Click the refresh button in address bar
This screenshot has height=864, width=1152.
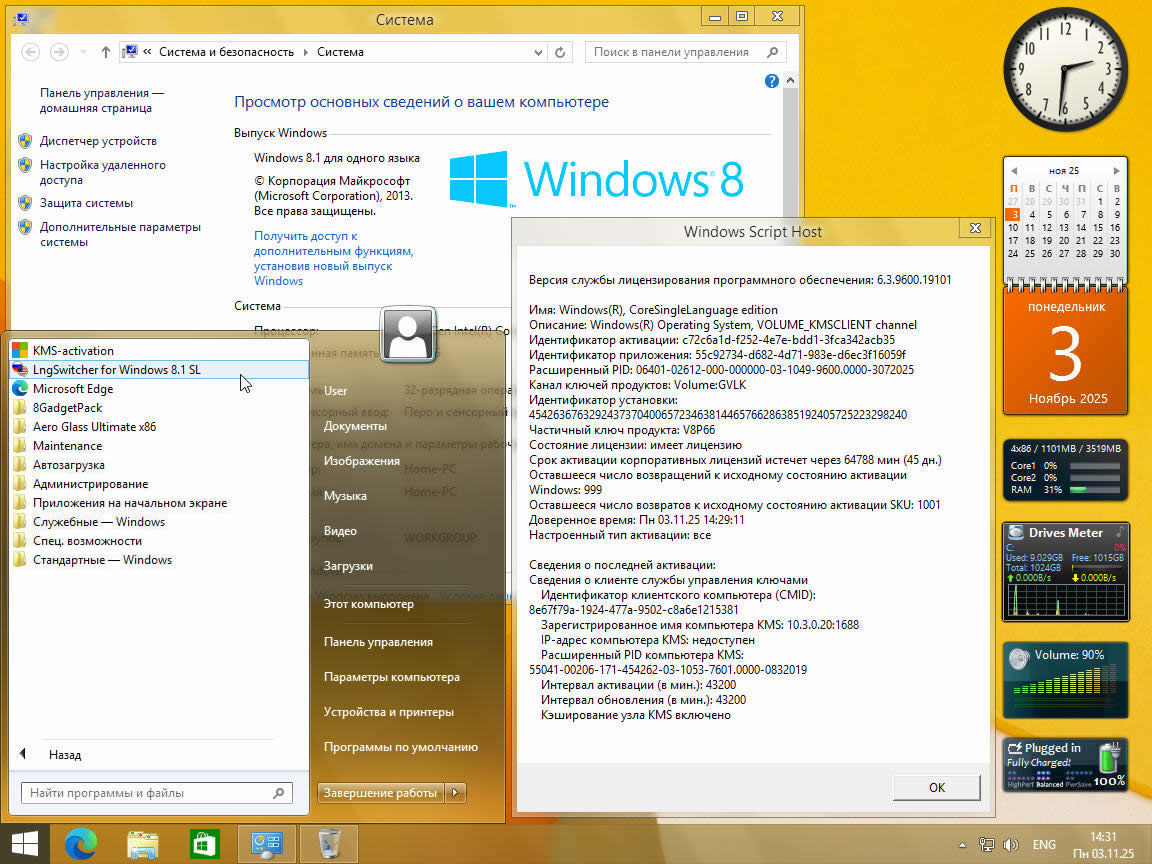[x=561, y=52]
